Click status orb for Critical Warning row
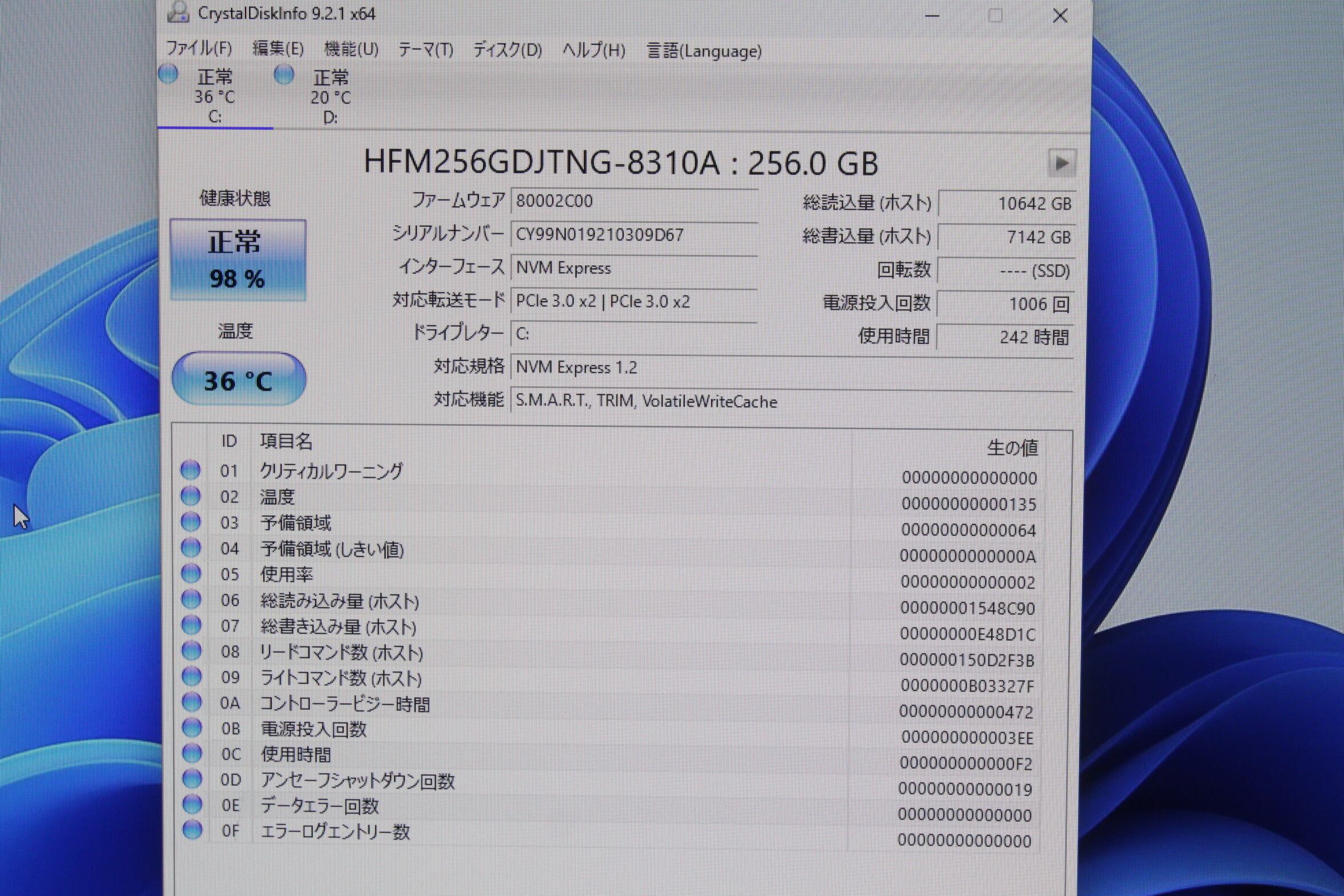This screenshot has height=896, width=1344. tap(190, 470)
